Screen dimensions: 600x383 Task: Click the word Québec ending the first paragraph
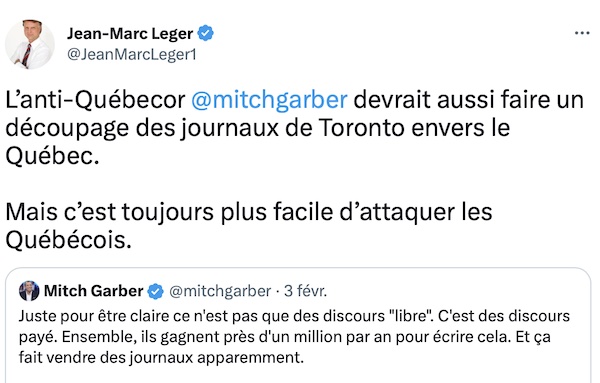52,156
